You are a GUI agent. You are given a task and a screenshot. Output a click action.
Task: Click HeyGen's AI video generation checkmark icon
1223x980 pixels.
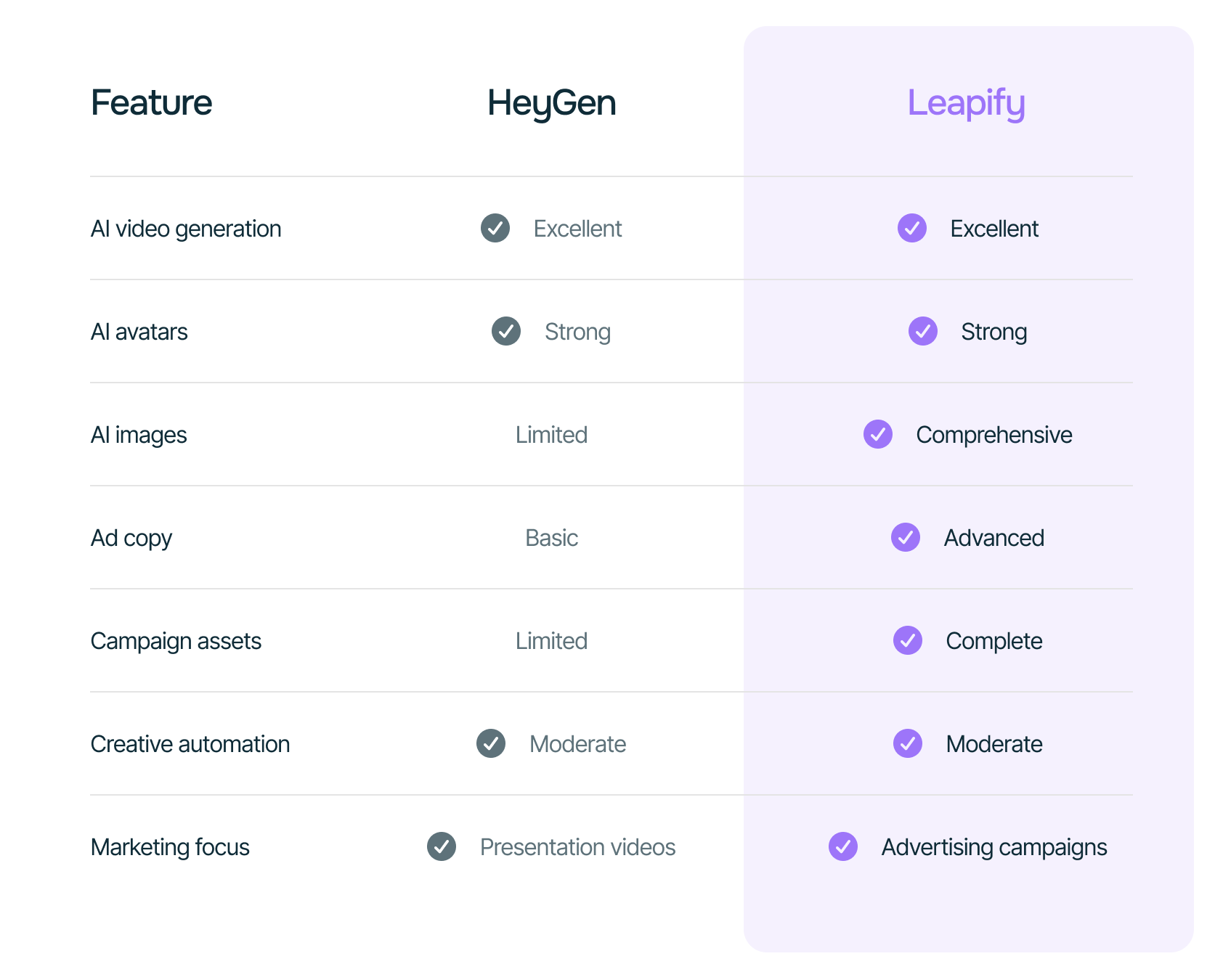(495, 228)
